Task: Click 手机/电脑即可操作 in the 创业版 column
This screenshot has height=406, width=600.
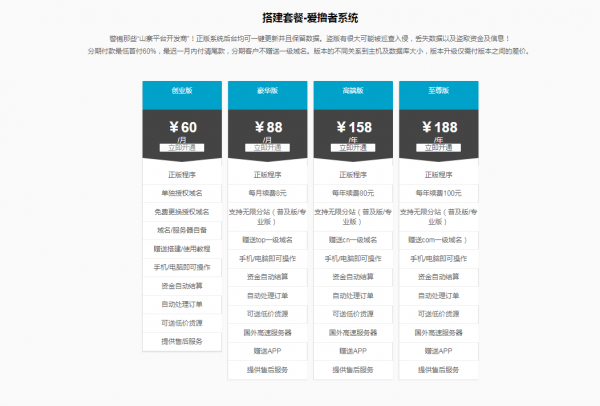Action: [x=182, y=267]
